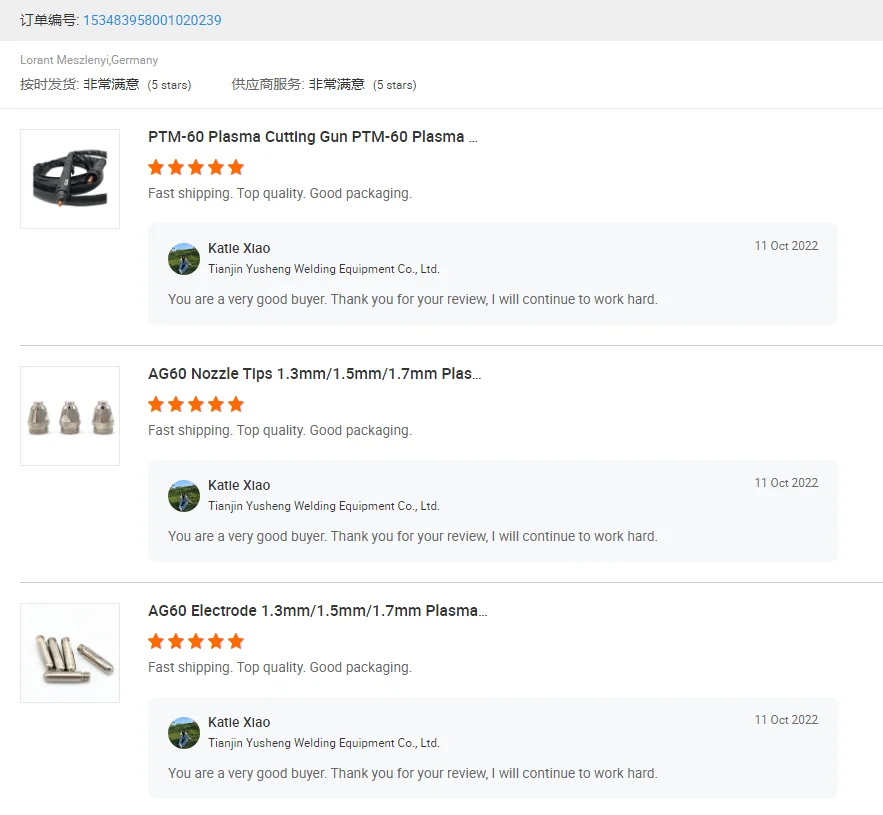Open Tianjin Yusheng company name in PTM-60 reply
This screenshot has height=815, width=883.
324,269
